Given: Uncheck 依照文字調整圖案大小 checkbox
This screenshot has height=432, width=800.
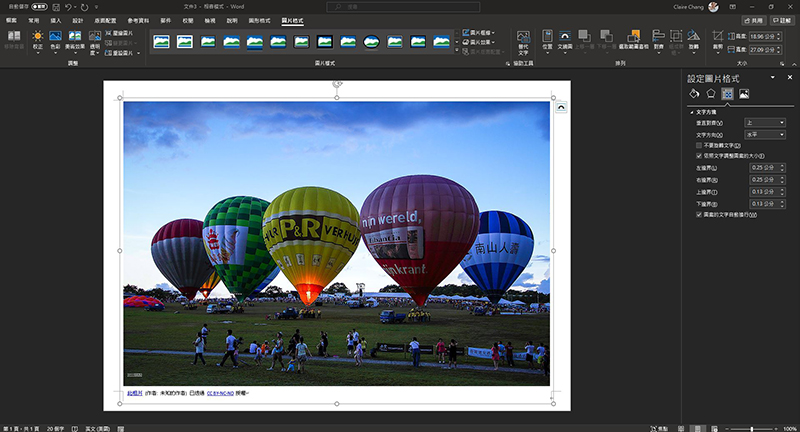Looking at the screenshot, I should point(699,156).
